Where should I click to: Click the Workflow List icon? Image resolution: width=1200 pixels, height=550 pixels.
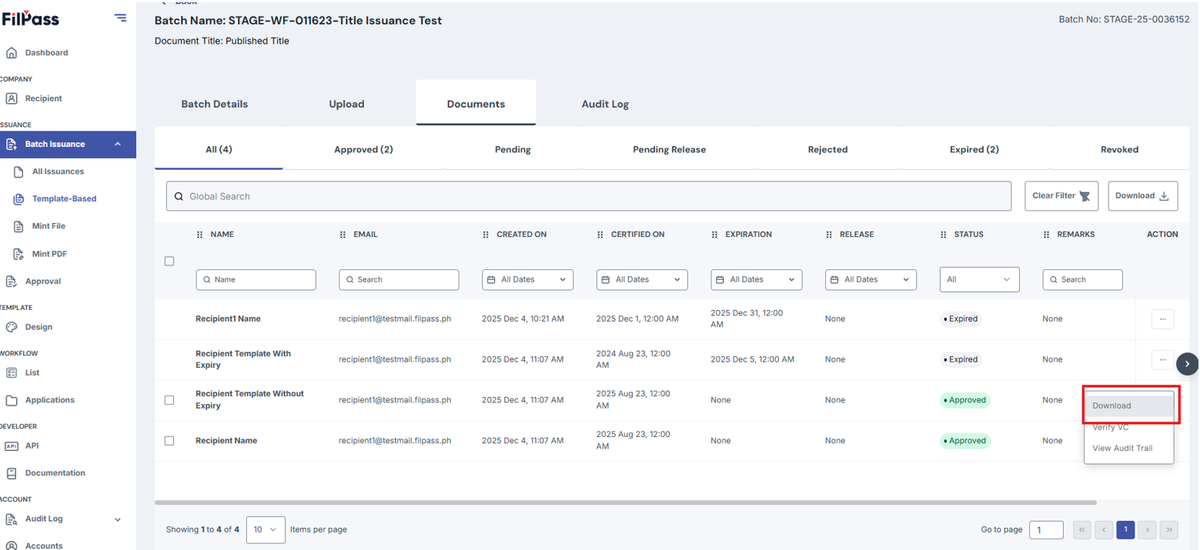tap(11, 372)
